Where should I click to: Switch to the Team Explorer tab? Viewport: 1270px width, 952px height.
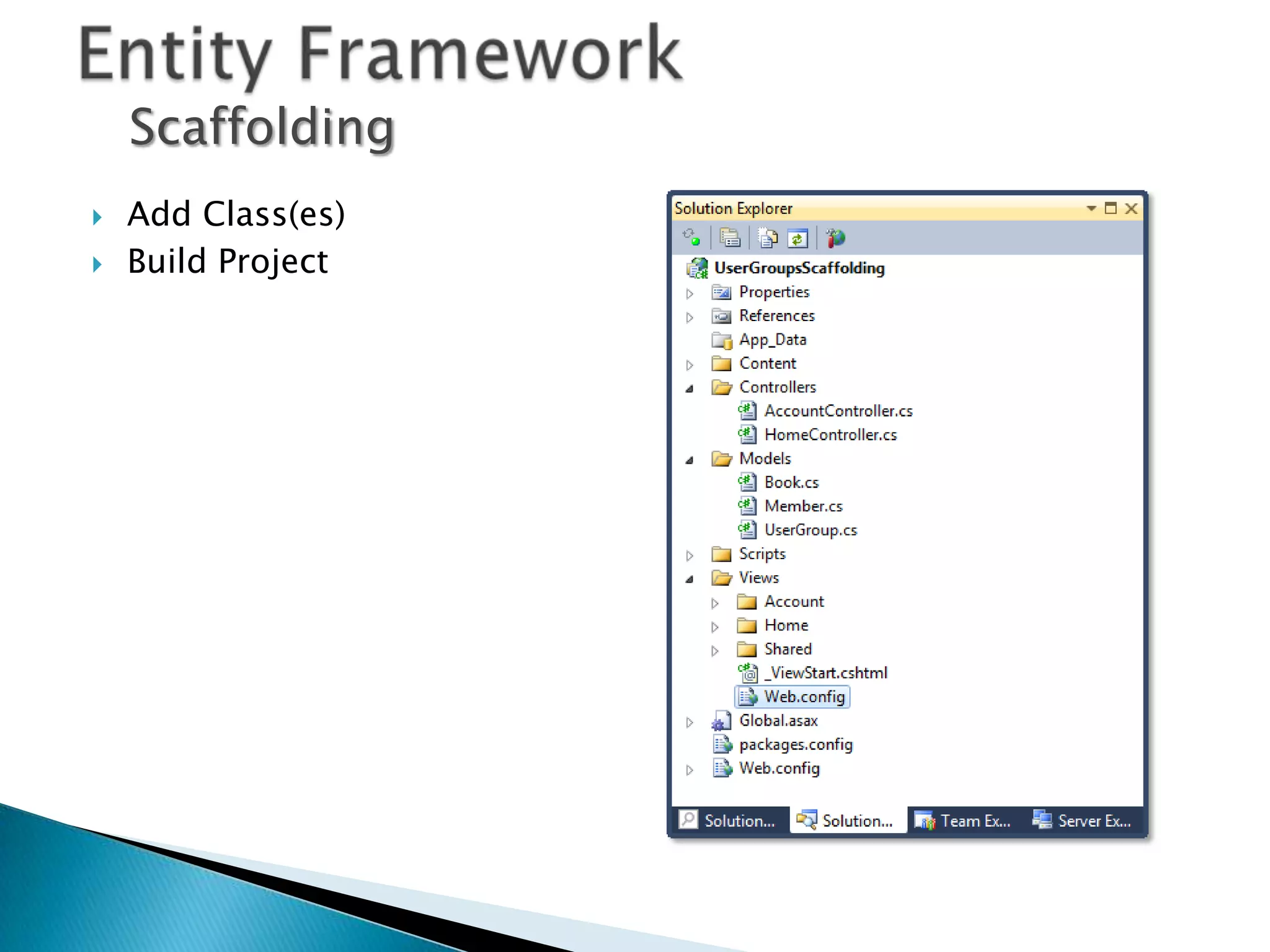click(963, 821)
